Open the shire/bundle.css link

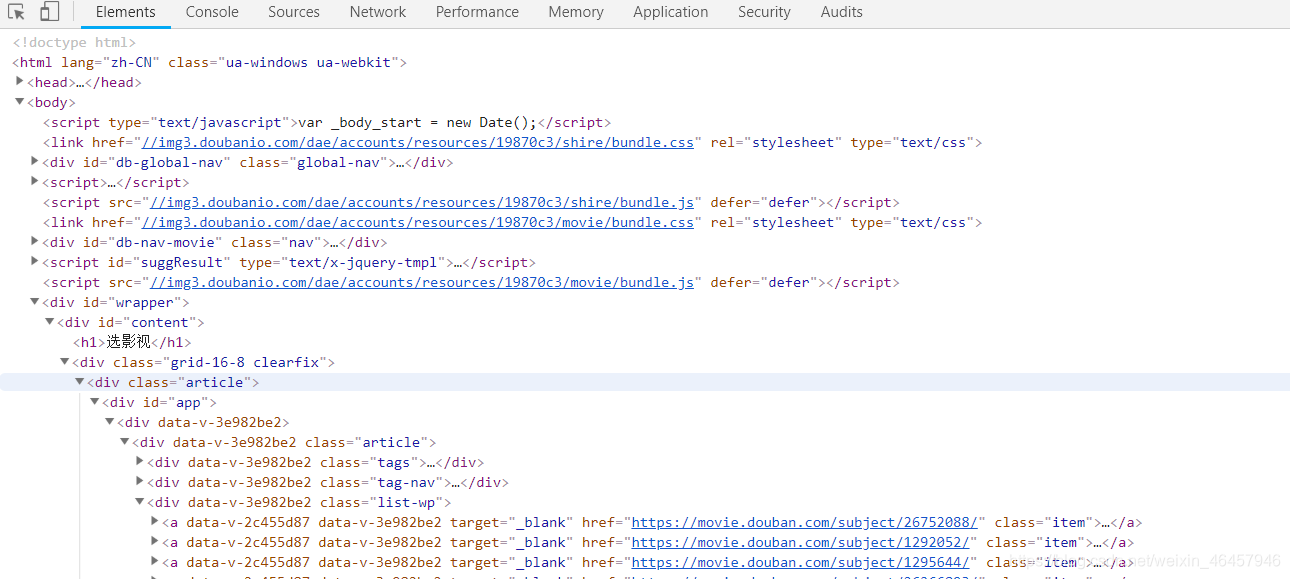pyautogui.click(x=418, y=142)
